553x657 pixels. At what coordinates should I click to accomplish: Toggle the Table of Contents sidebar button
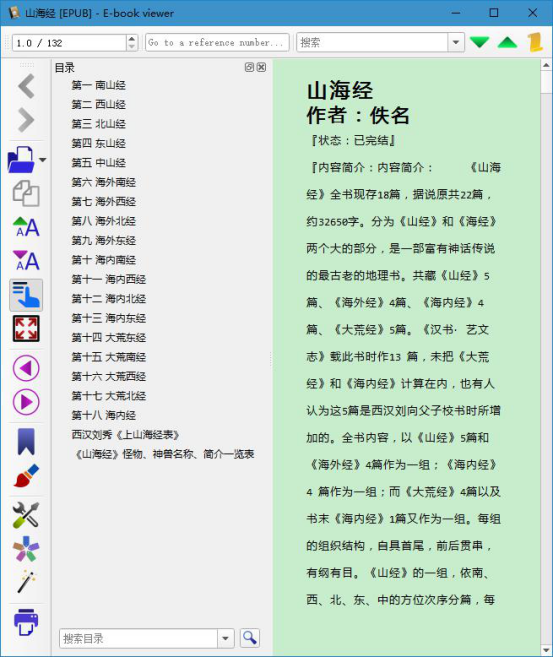tap(26, 295)
